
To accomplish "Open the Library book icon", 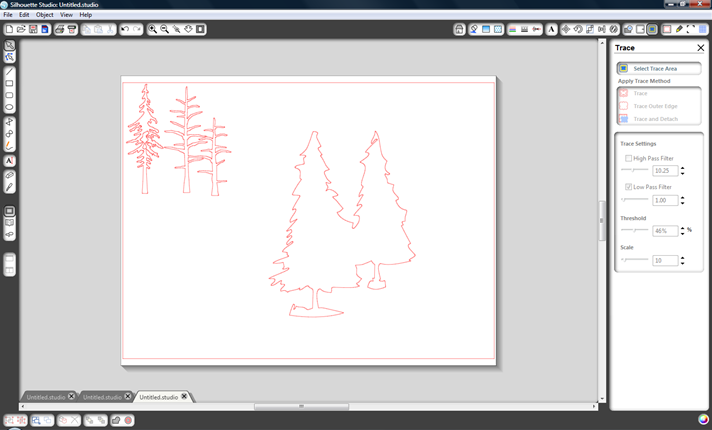I will [x=9, y=222].
